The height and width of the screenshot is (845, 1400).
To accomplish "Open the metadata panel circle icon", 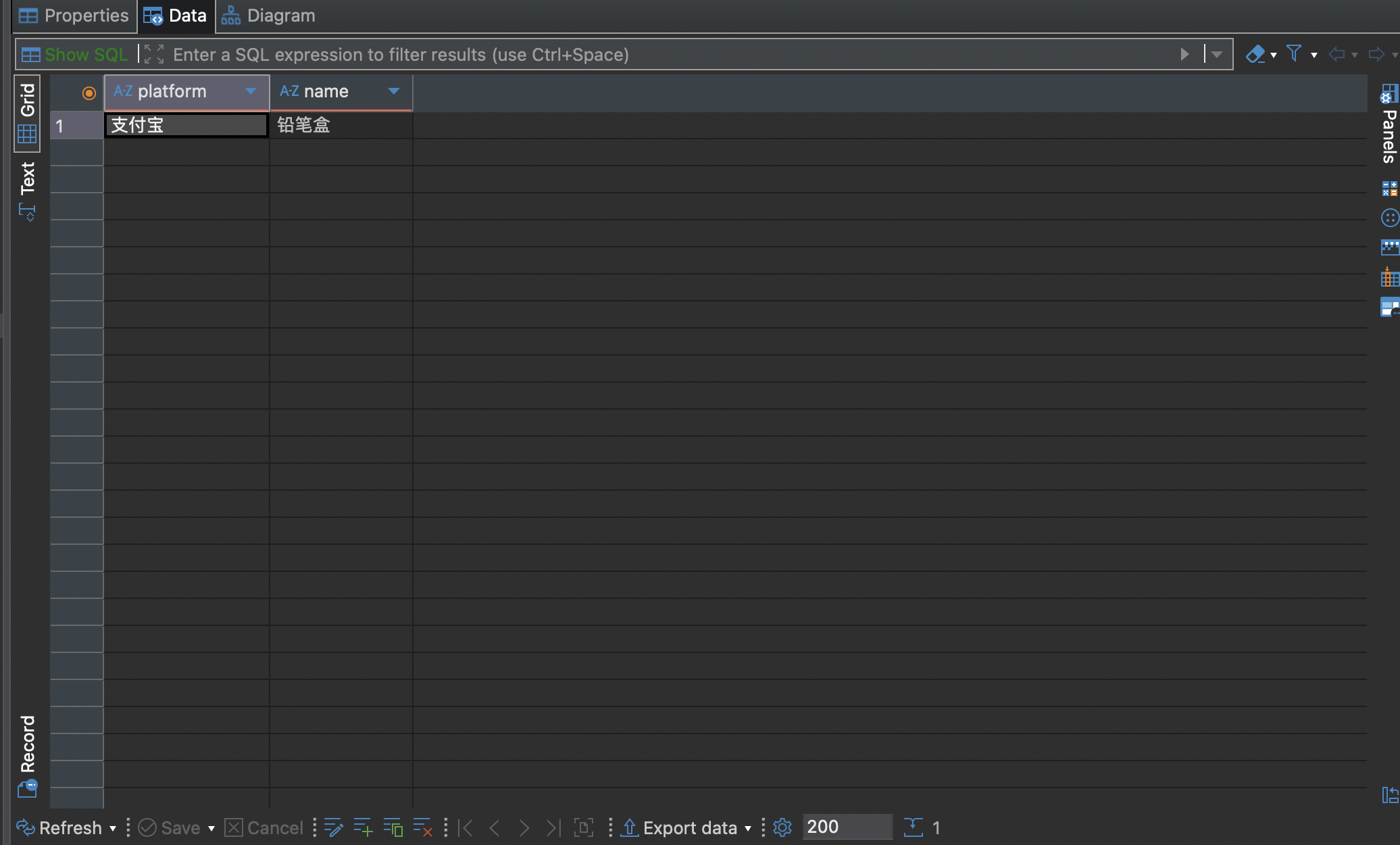I will click(x=1390, y=218).
